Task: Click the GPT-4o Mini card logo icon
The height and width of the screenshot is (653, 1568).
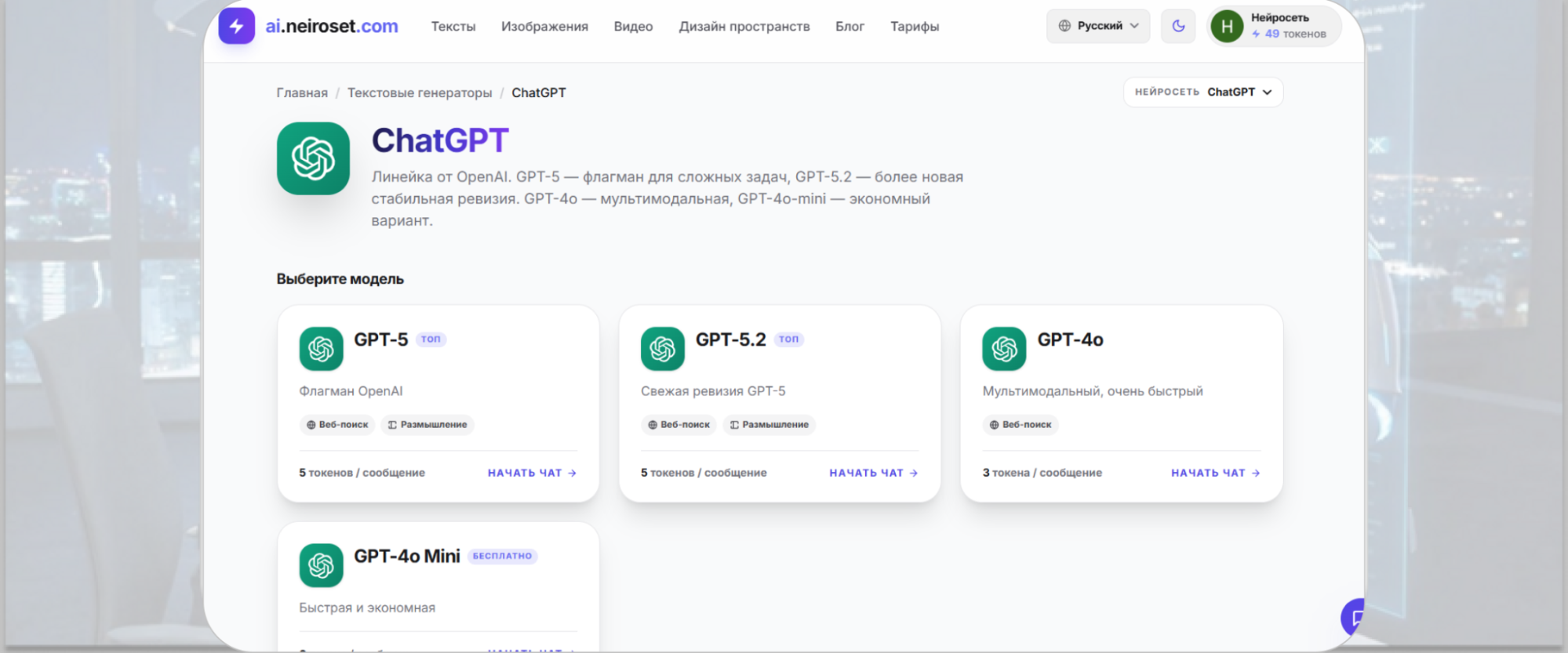Action: pos(321,565)
